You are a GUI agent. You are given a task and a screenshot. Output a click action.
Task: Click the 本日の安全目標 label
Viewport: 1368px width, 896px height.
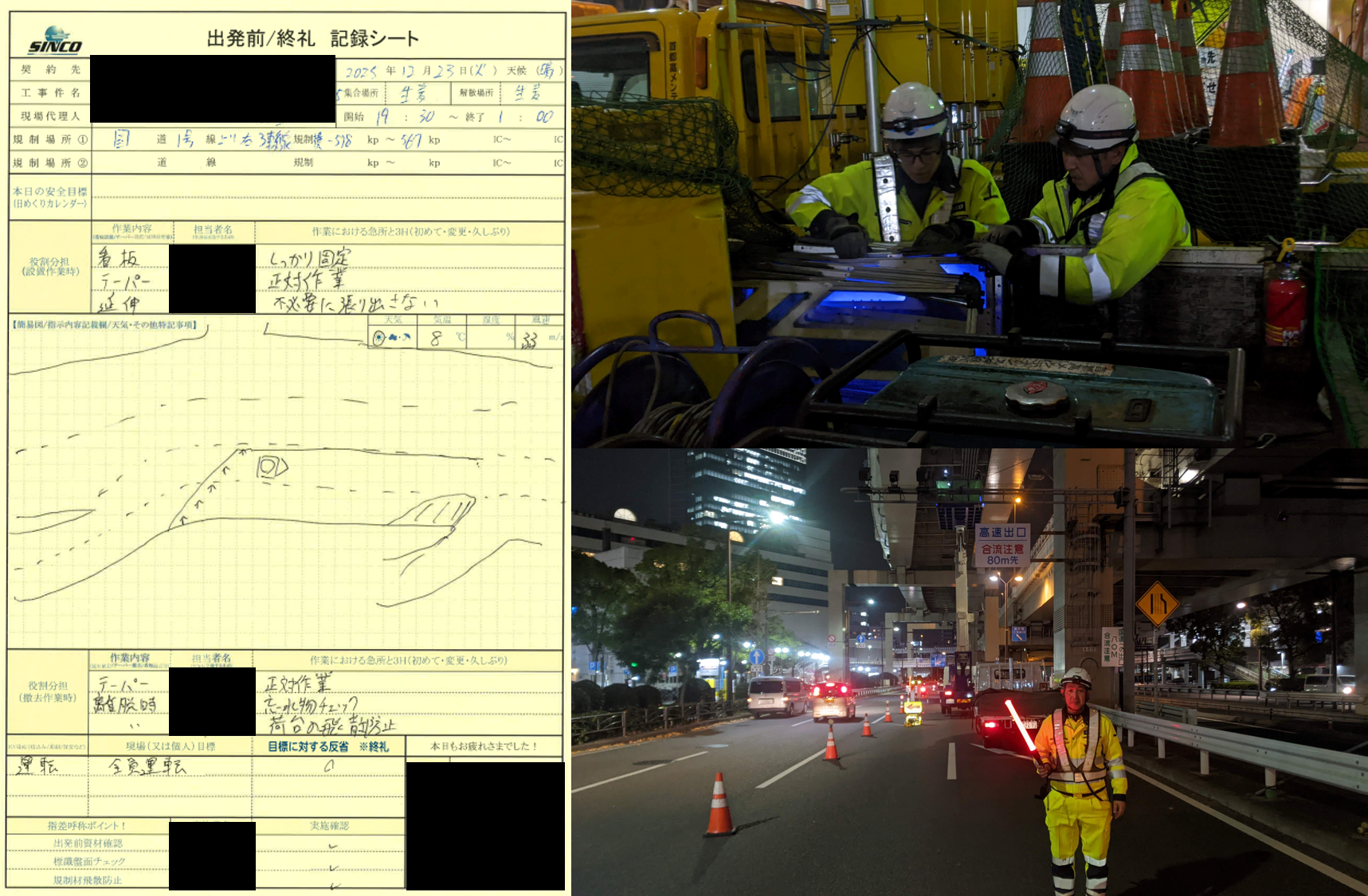[49, 197]
